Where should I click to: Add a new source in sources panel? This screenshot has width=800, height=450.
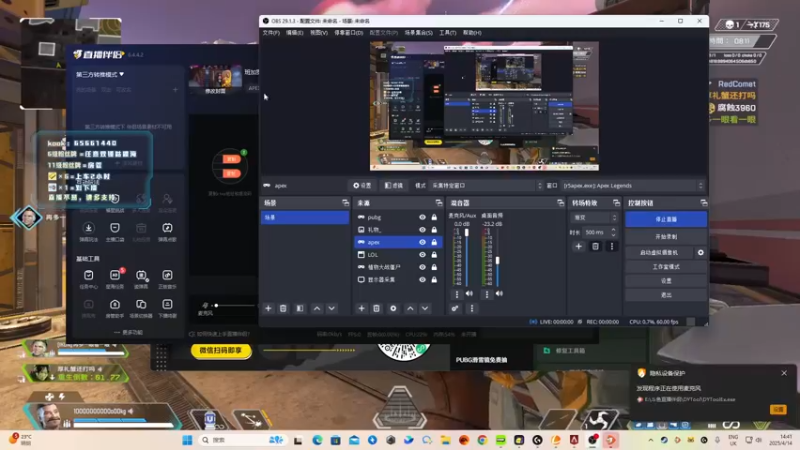(x=361, y=308)
